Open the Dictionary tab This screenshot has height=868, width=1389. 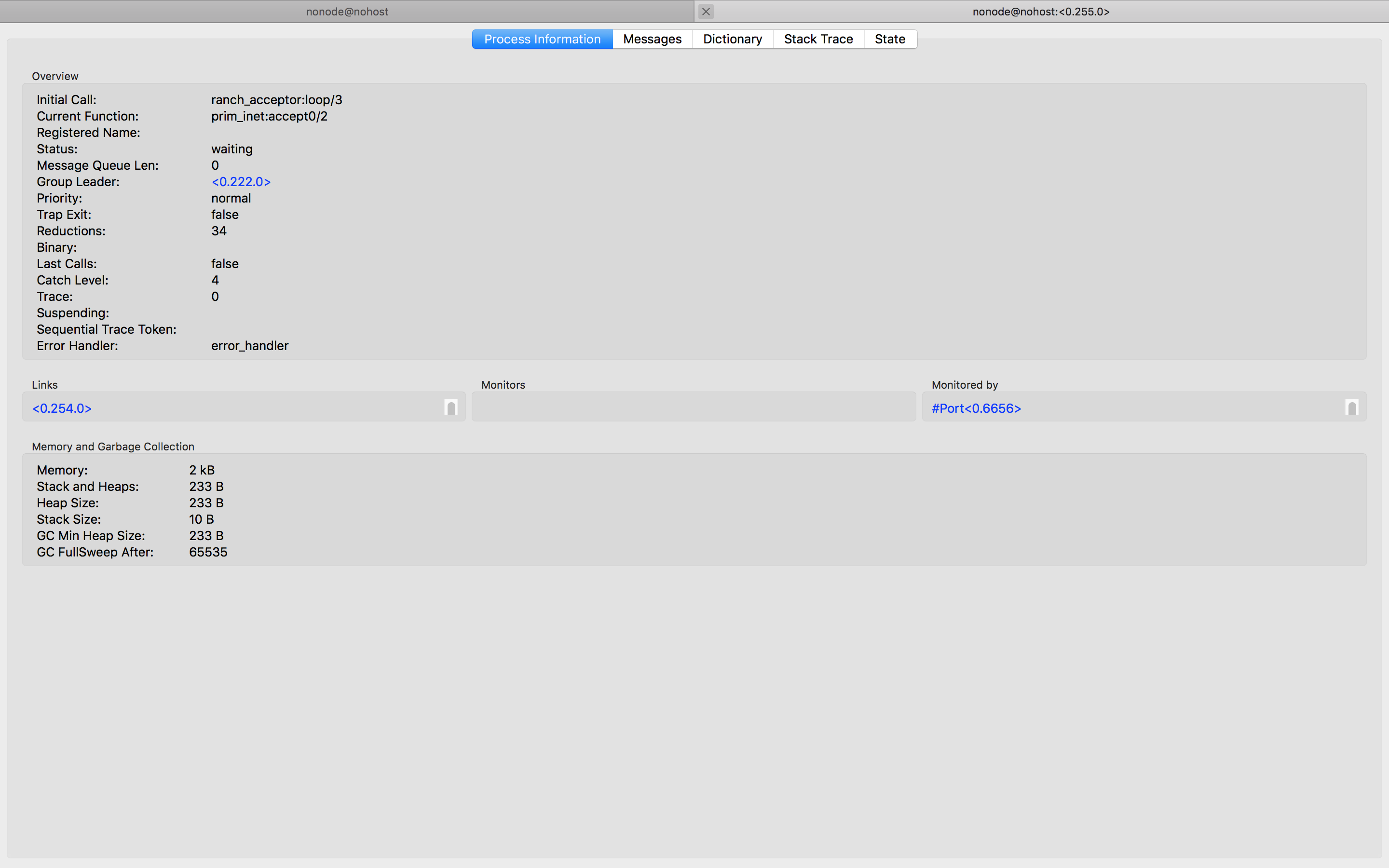click(x=733, y=39)
